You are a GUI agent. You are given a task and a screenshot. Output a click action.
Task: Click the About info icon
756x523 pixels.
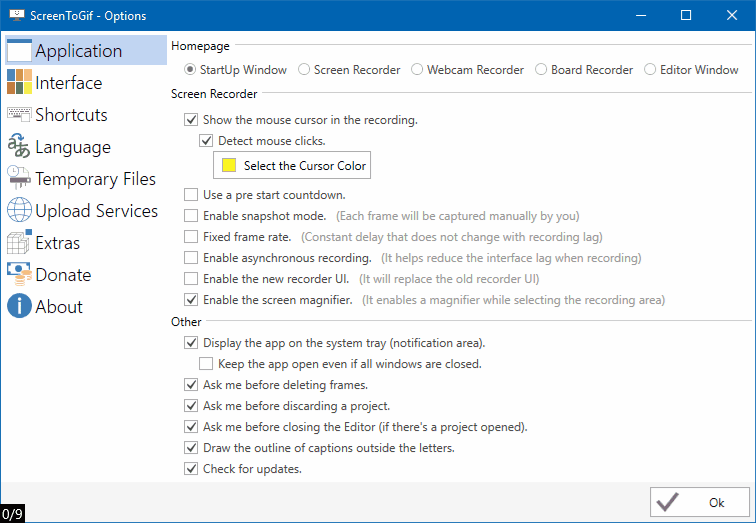click(19, 306)
